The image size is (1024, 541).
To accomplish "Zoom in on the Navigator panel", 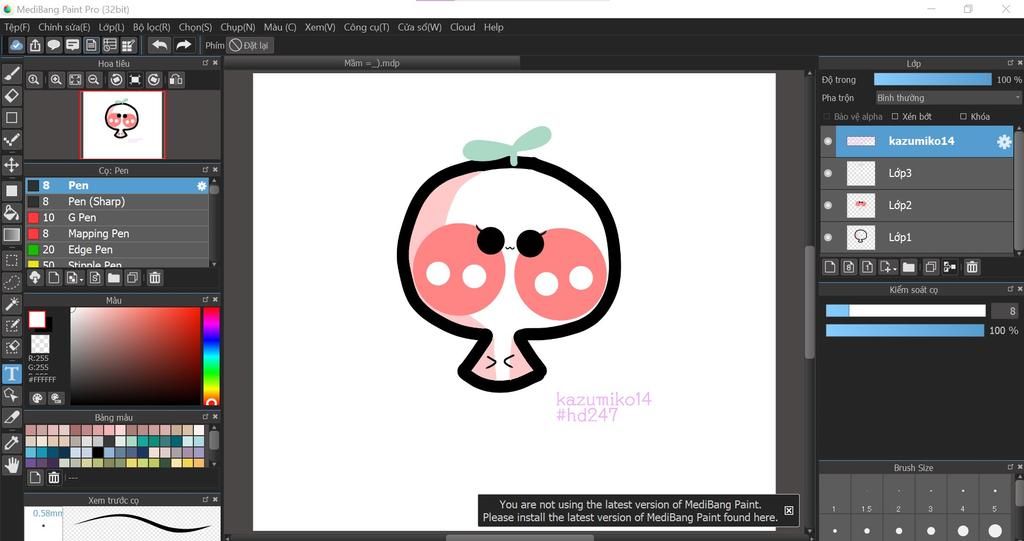I will click(56, 80).
